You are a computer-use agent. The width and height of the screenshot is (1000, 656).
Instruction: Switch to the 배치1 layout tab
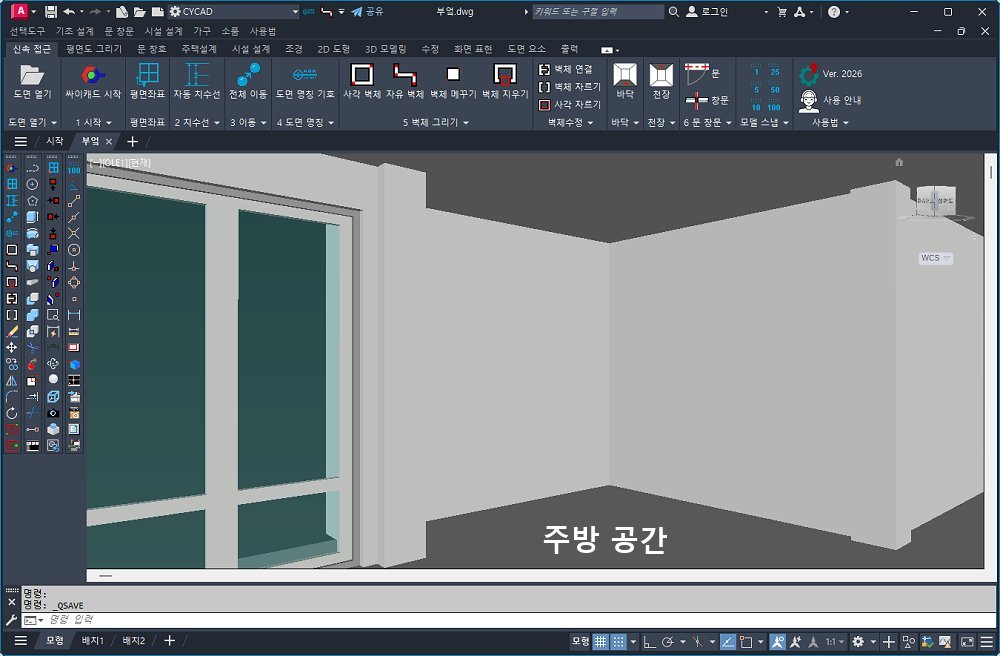tap(93, 640)
